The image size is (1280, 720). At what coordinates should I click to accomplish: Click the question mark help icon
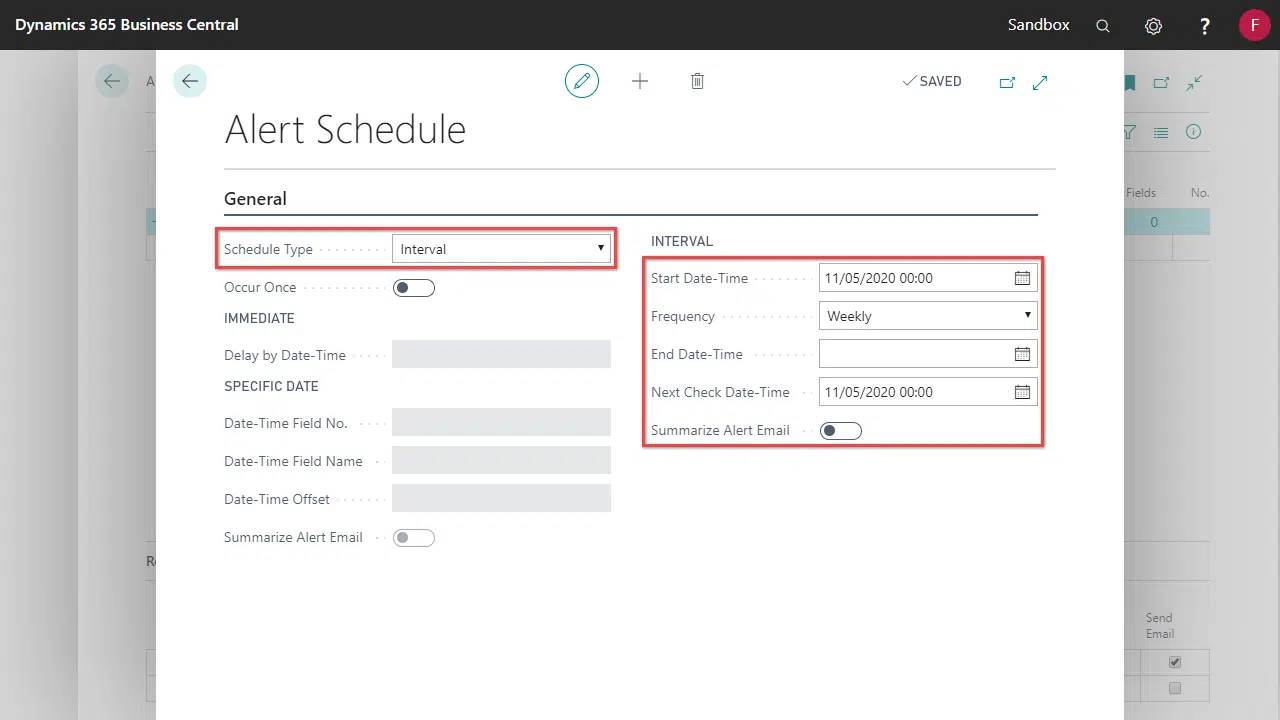[x=1205, y=26]
